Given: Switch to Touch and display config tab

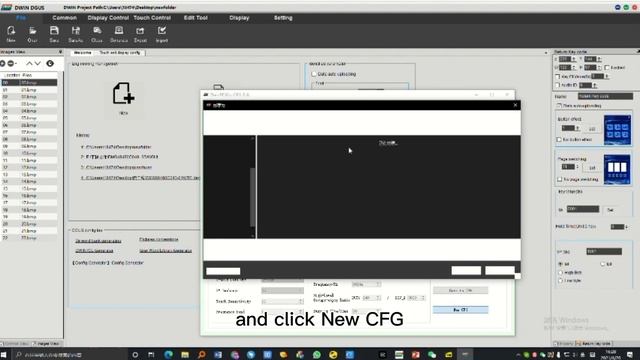Looking at the screenshot, I should pos(120,53).
